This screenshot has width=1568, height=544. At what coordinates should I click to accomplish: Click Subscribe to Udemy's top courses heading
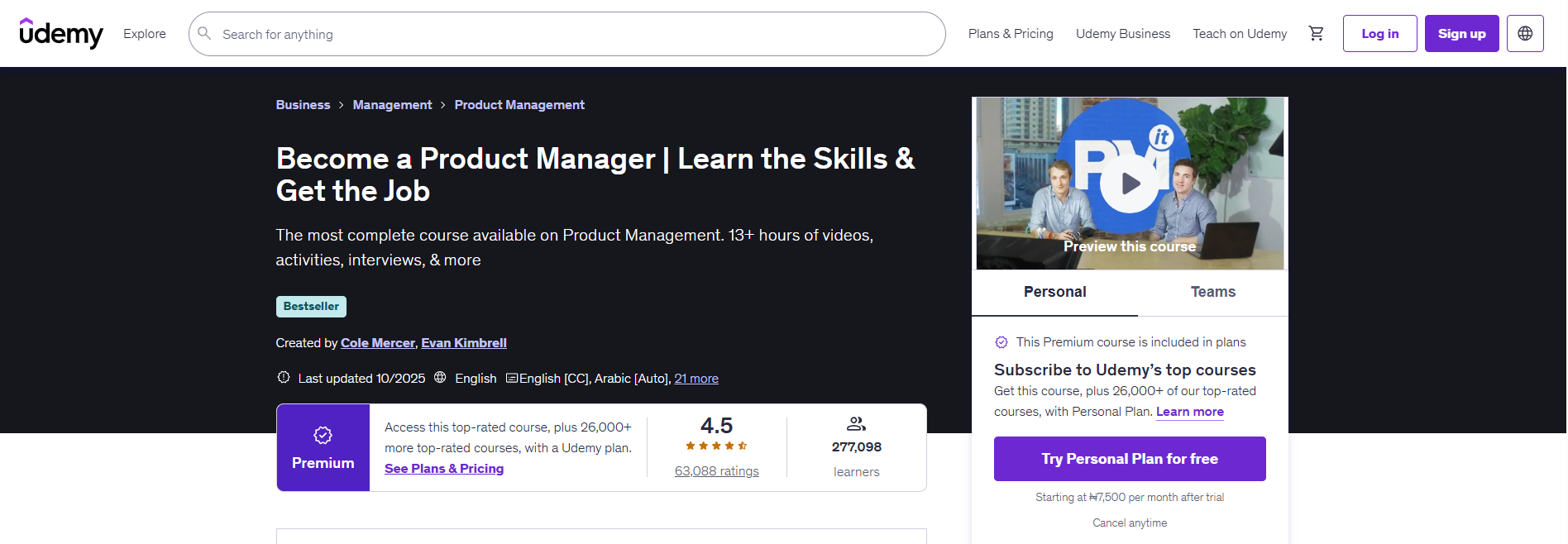click(1125, 370)
